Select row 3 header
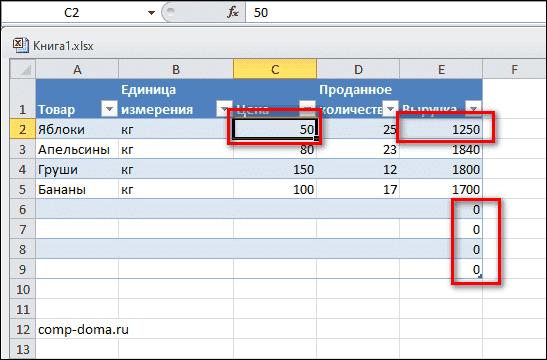547x360 pixels. (x=23, y=149)
